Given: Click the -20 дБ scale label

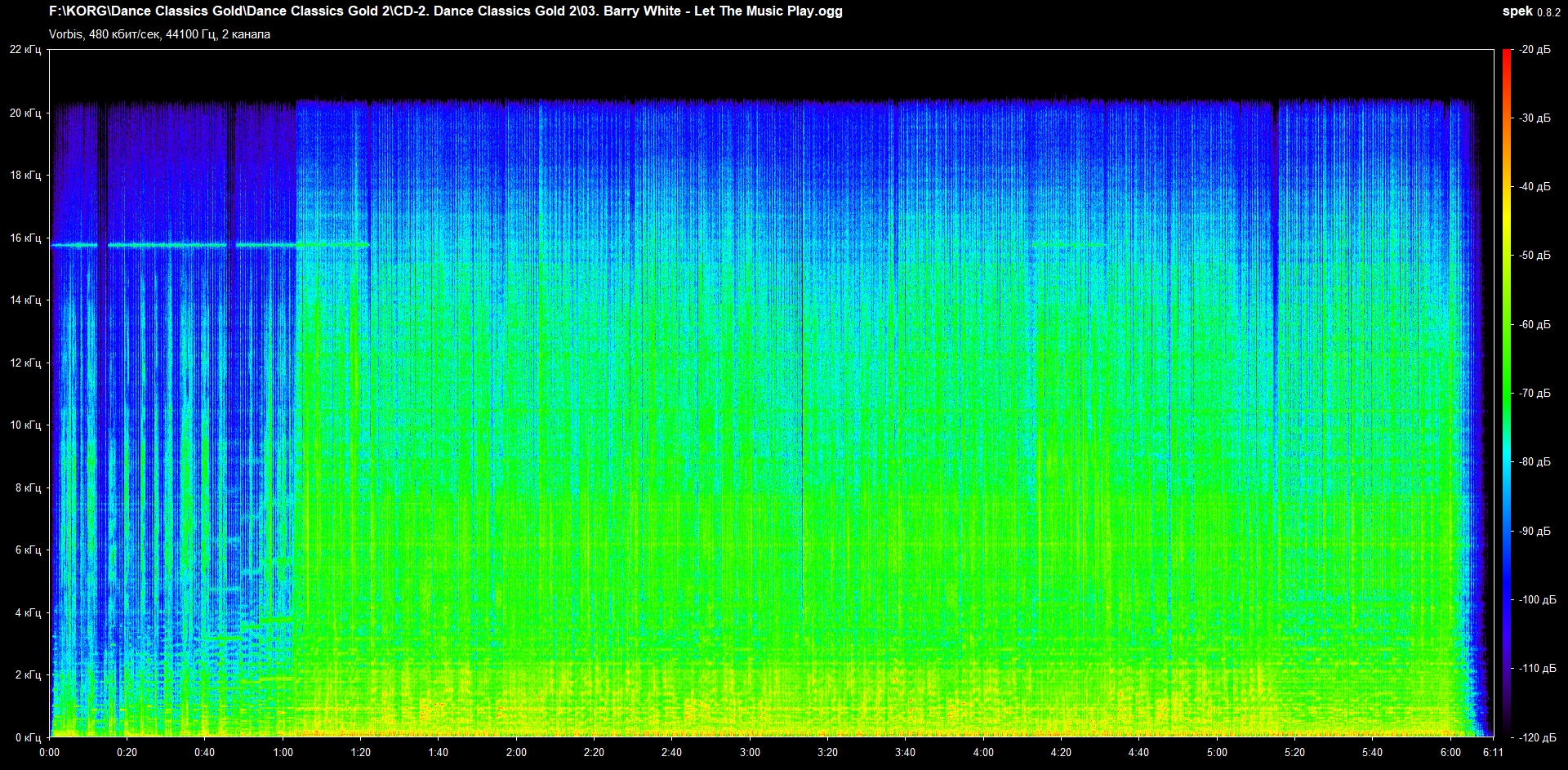Looking at the screenshot, I should (1535, 50).
